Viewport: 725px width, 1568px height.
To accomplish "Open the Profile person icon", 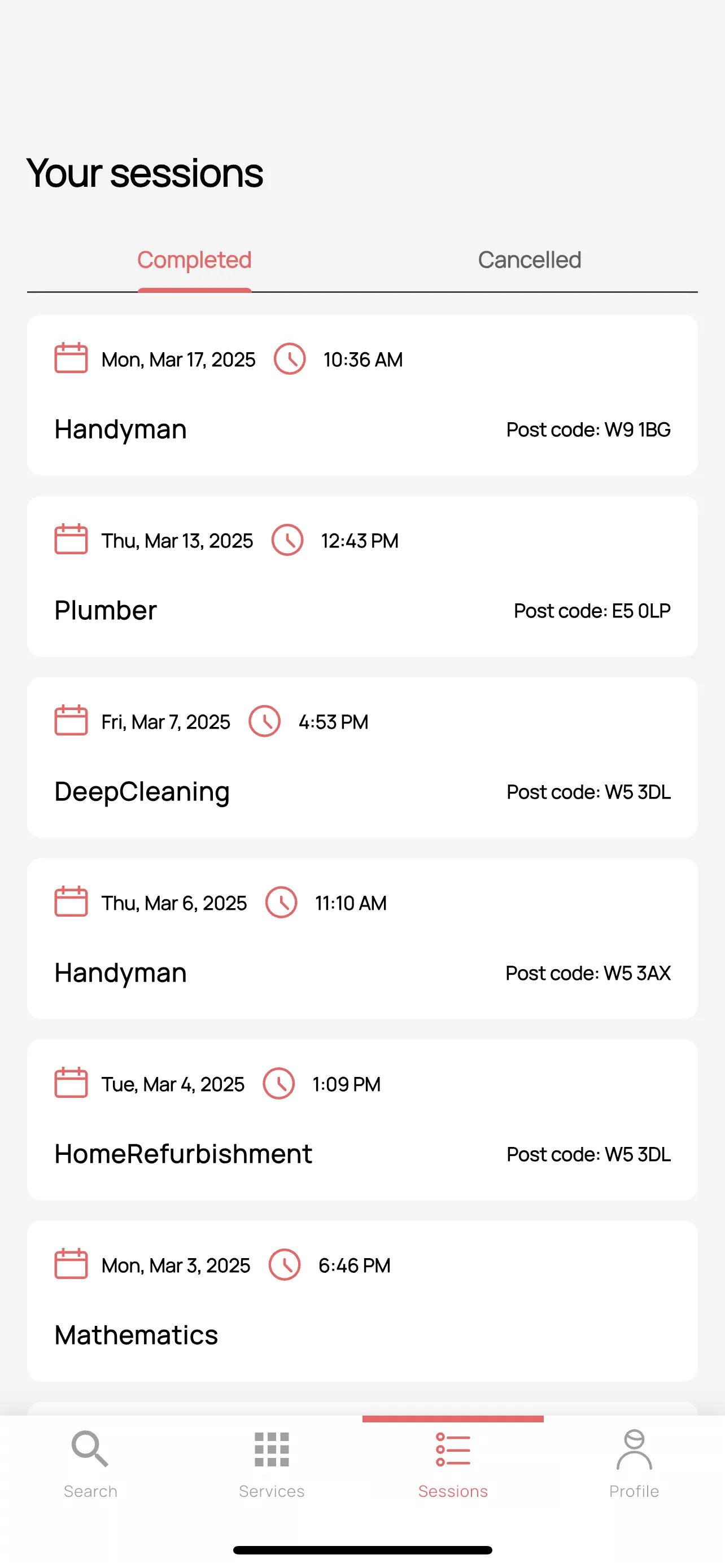I will [634, 1449].
